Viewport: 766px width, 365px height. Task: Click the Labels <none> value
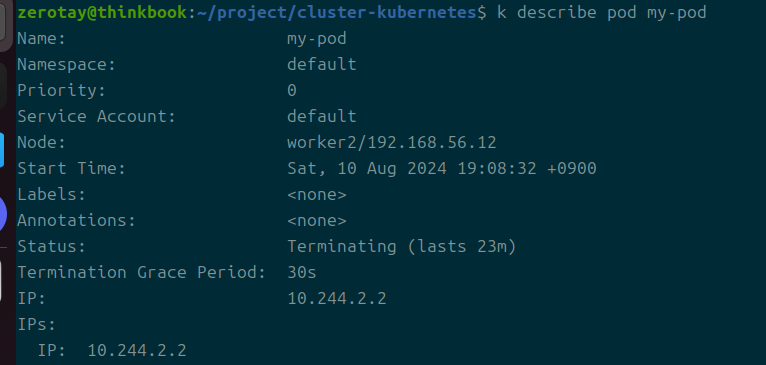coord(317,194)
